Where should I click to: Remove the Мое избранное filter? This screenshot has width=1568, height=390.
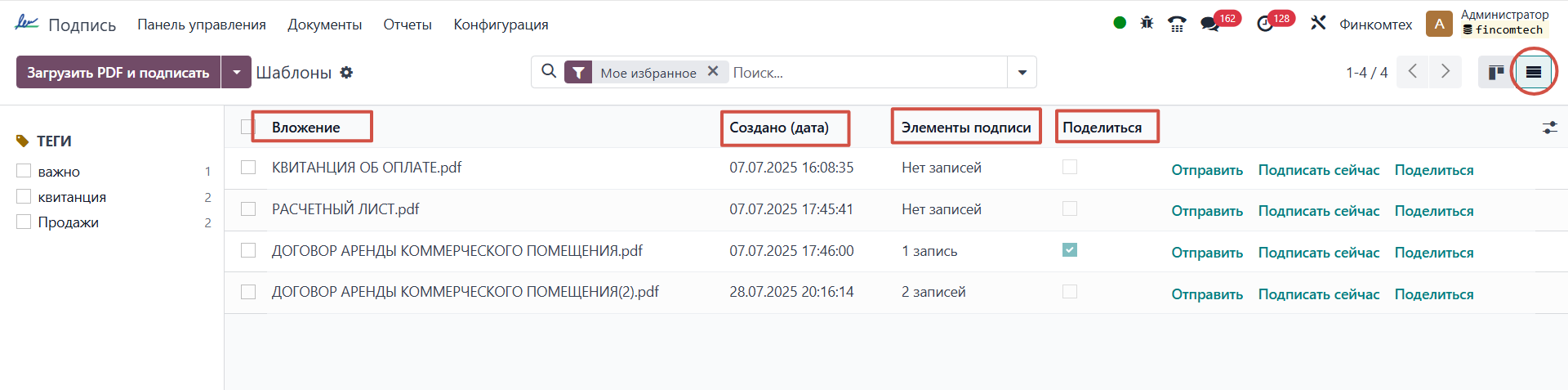(x=713, y=71)
